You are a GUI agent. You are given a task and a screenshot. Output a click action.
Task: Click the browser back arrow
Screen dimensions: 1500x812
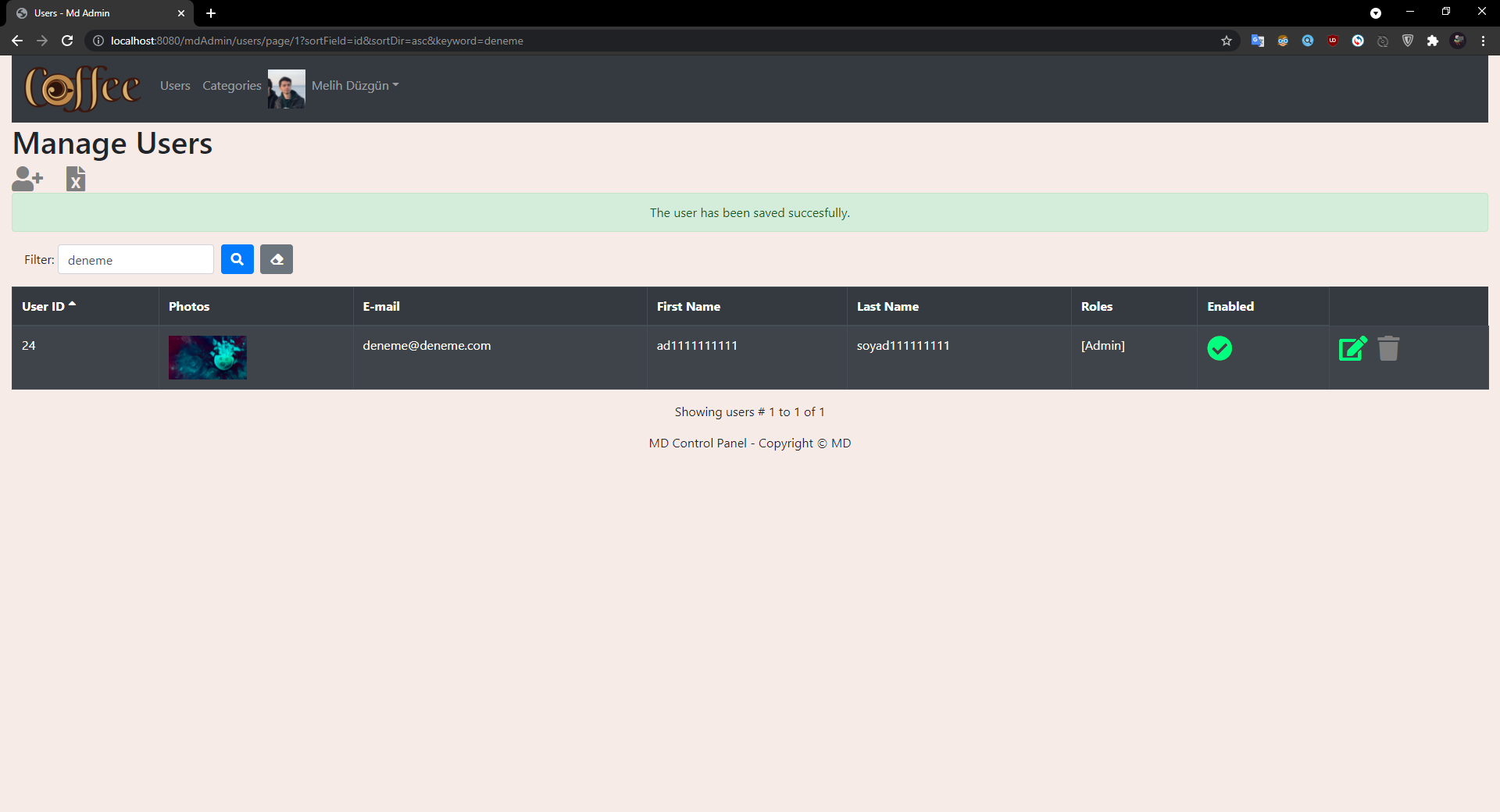pyautogui.click(x=17, y=41)
